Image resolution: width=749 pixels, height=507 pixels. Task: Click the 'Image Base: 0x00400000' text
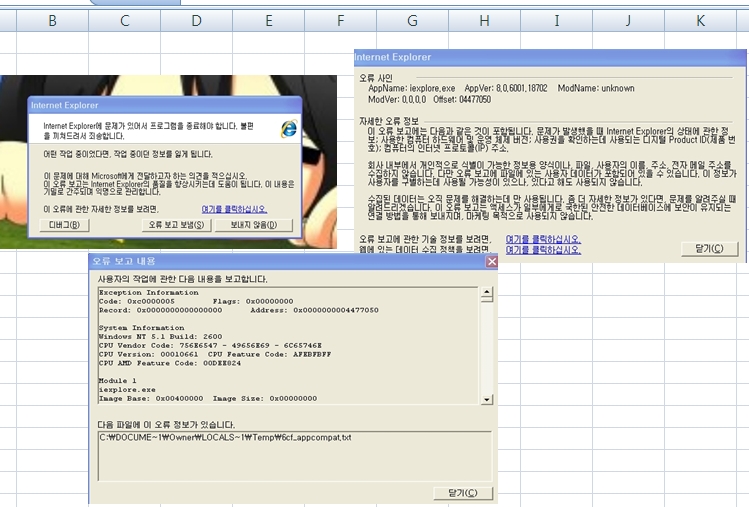tap(151, 399)
